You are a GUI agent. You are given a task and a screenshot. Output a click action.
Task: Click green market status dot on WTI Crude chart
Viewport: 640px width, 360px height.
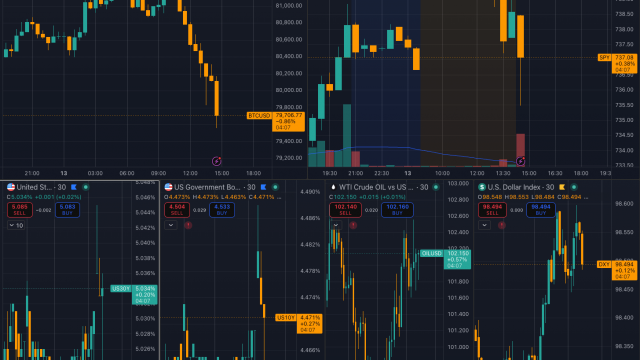pyautogui.click(x=436, y=187)
